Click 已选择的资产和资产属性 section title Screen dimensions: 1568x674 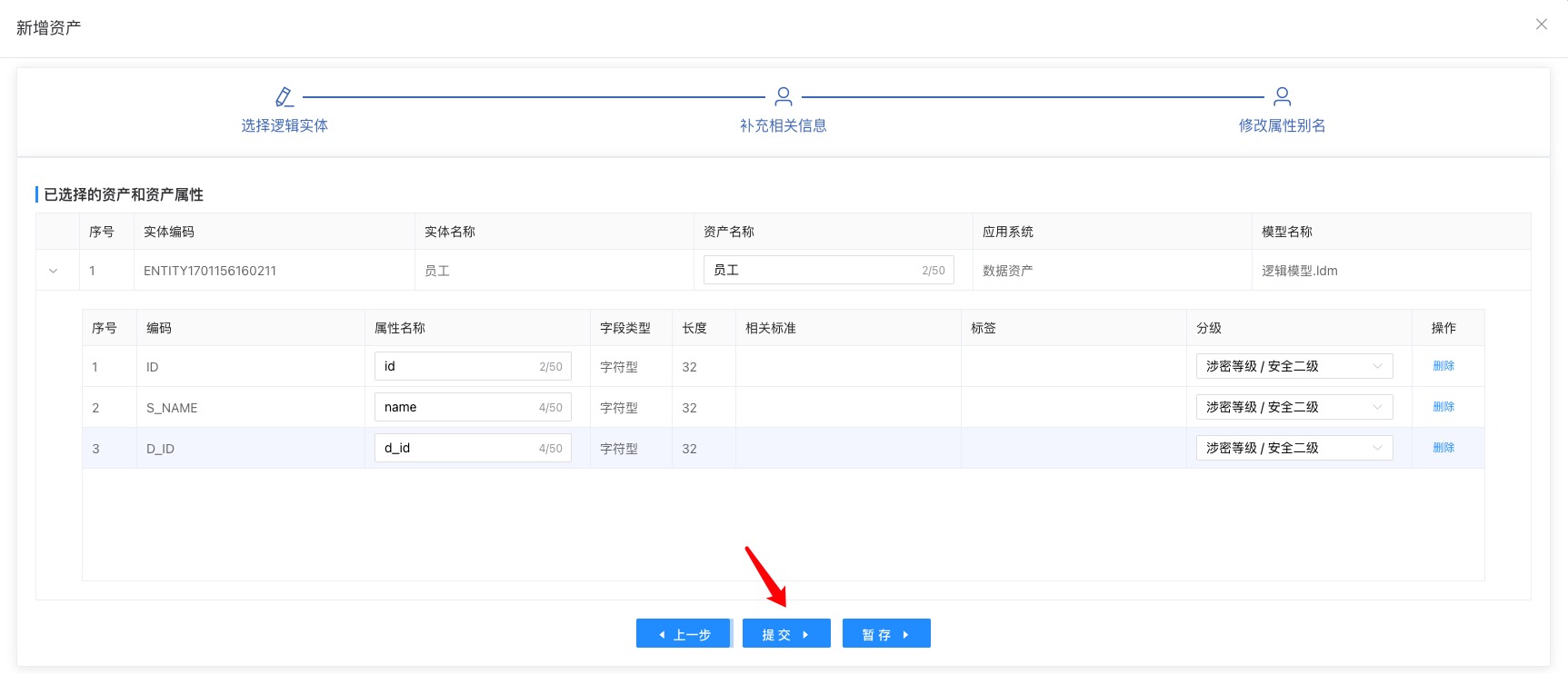click(124, 194)
